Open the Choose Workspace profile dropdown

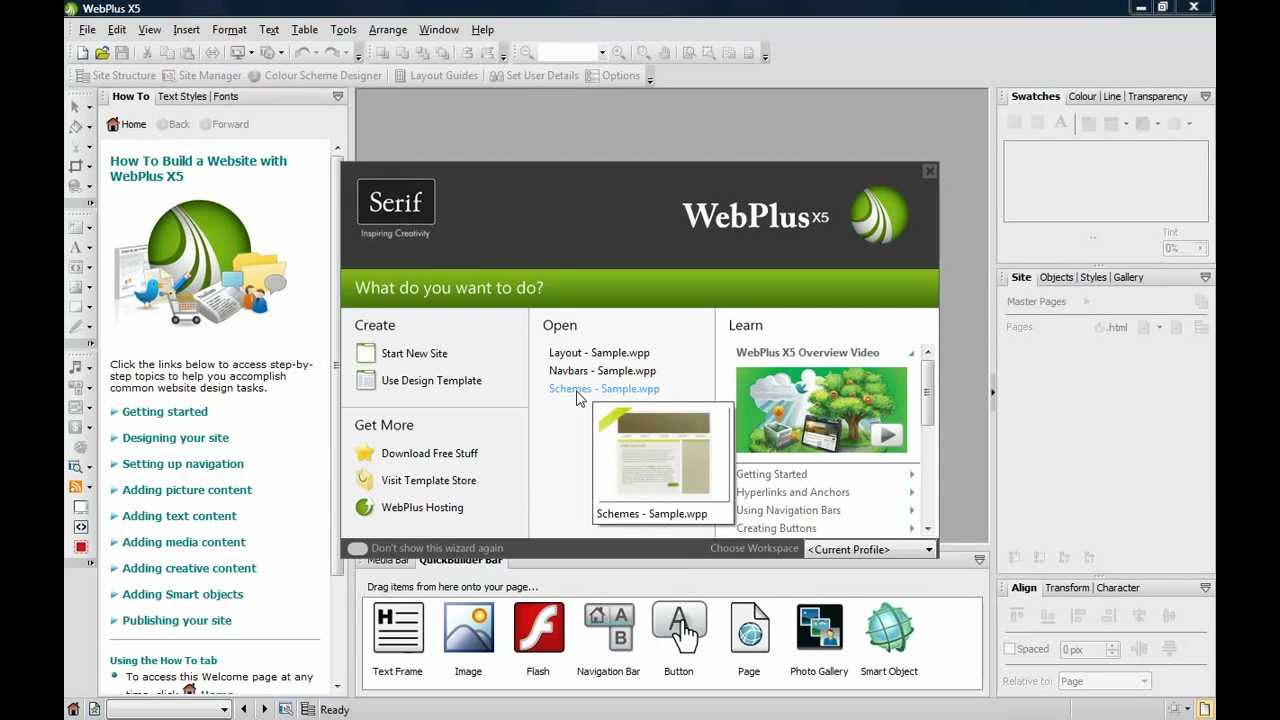(870, 549)
